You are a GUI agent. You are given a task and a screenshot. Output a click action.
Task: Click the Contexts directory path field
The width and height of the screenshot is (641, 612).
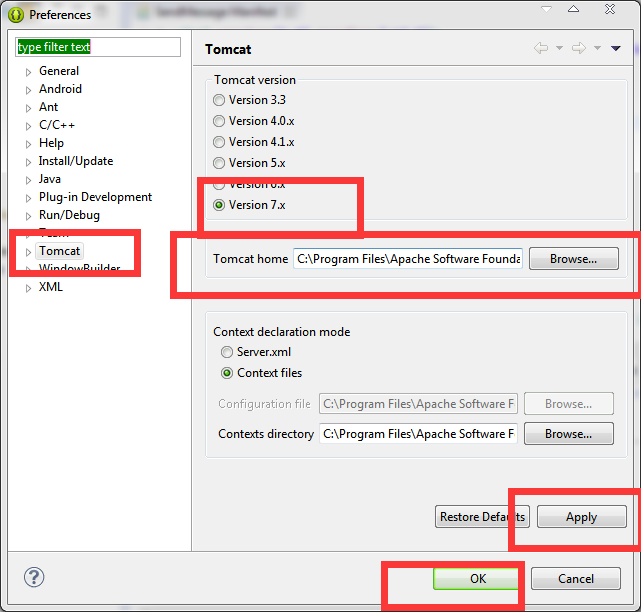point(418,433)
